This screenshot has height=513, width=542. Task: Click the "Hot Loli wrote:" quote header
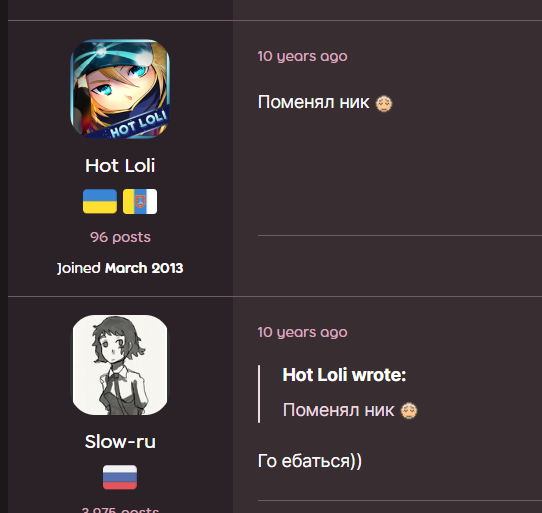344,375
